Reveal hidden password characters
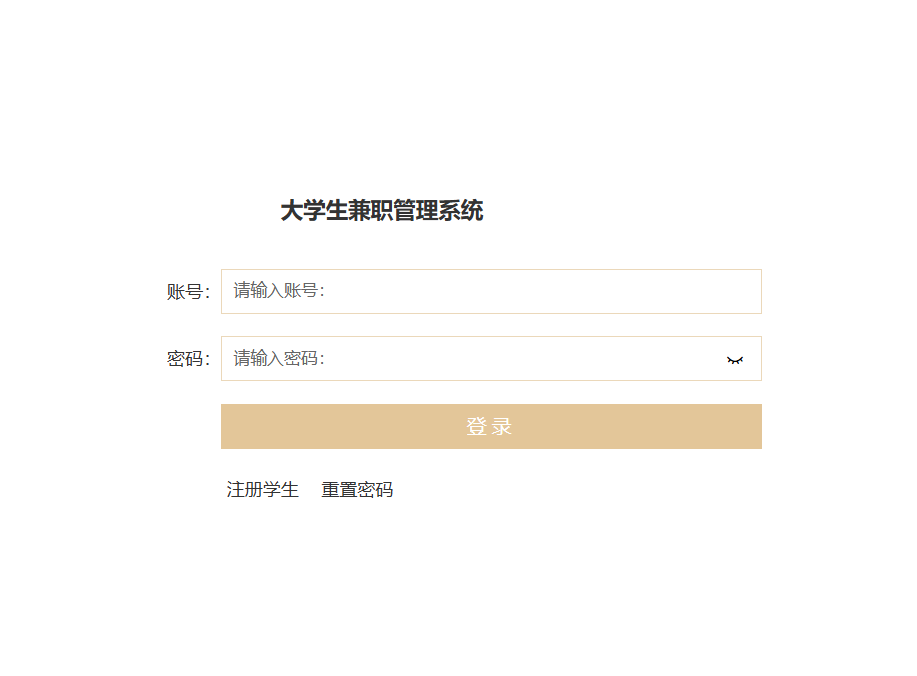 point(735,360)
